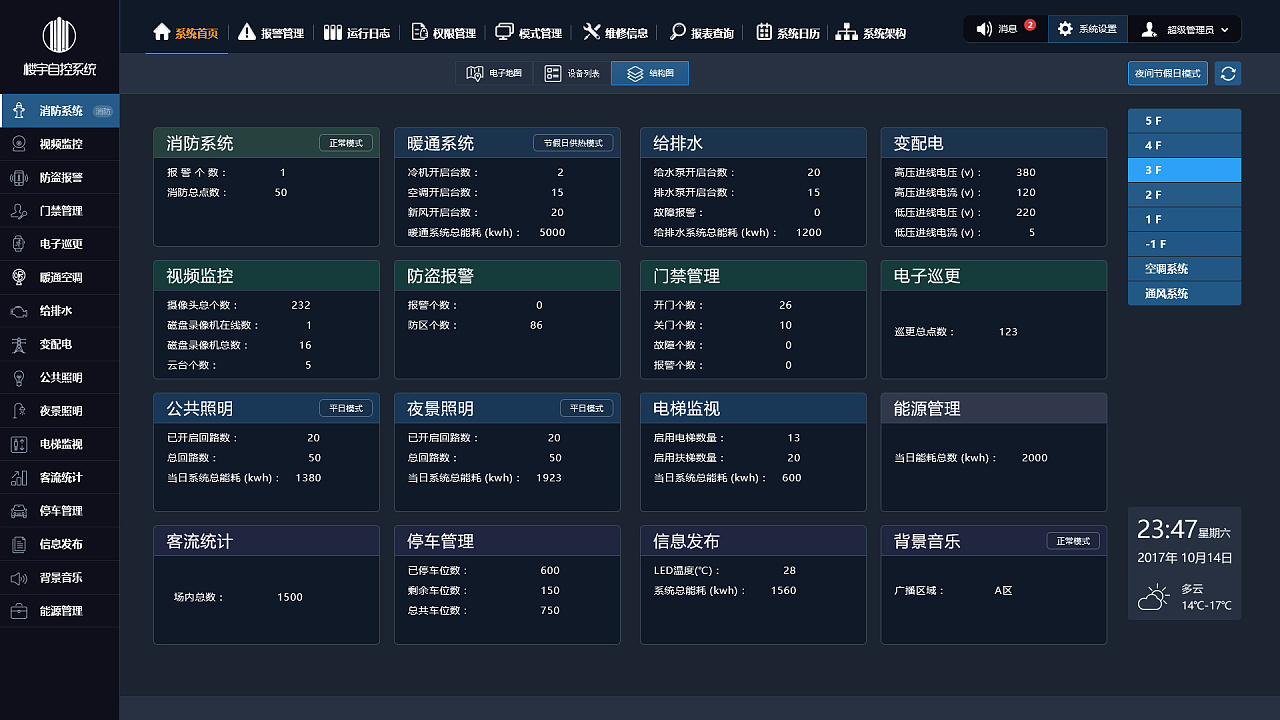Screen dimensions: 1280x720
Task: Toggle 节假日供热模式 on 暖通系统 card
Action: (x=572, y=143)
